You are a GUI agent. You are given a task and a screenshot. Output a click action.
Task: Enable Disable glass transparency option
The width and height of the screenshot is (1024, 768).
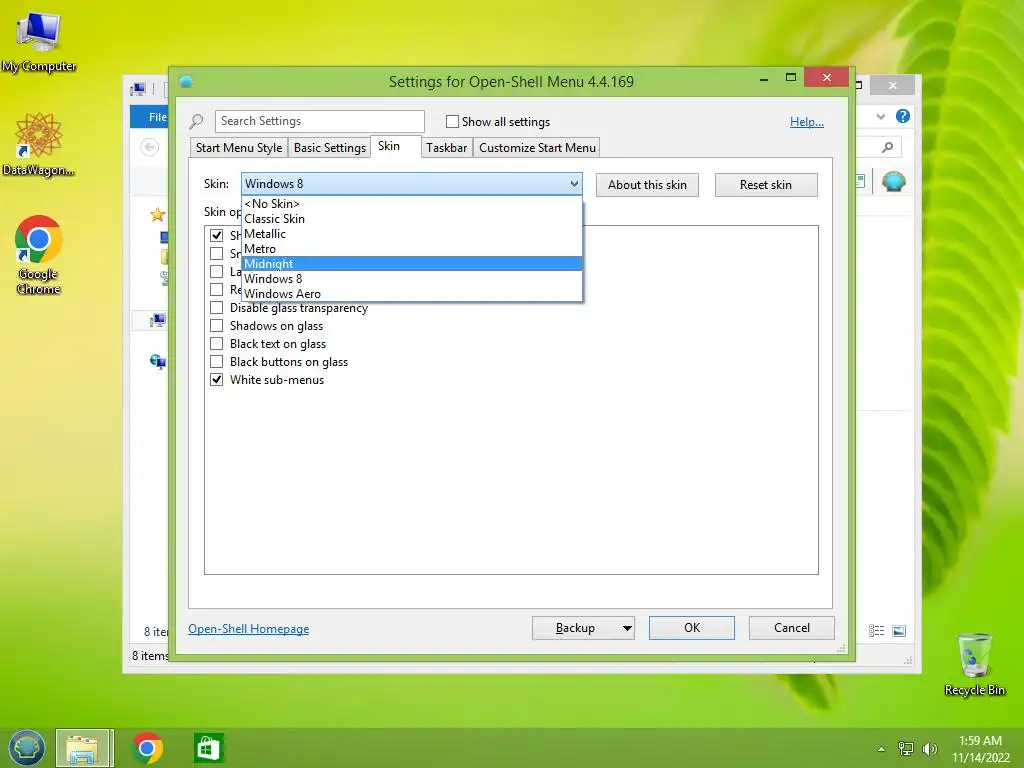216,308
